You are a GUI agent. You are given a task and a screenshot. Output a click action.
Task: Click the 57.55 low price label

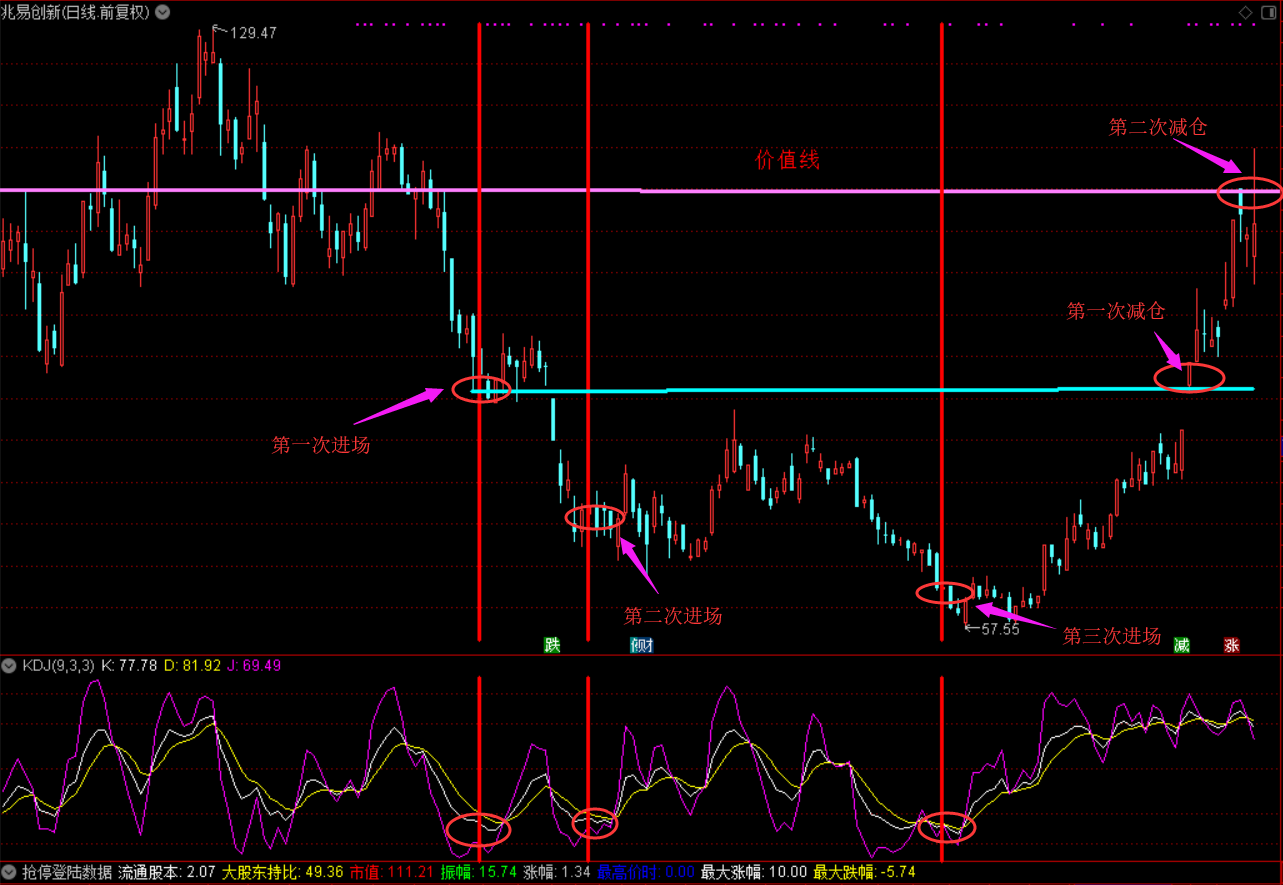point(1000,629)
